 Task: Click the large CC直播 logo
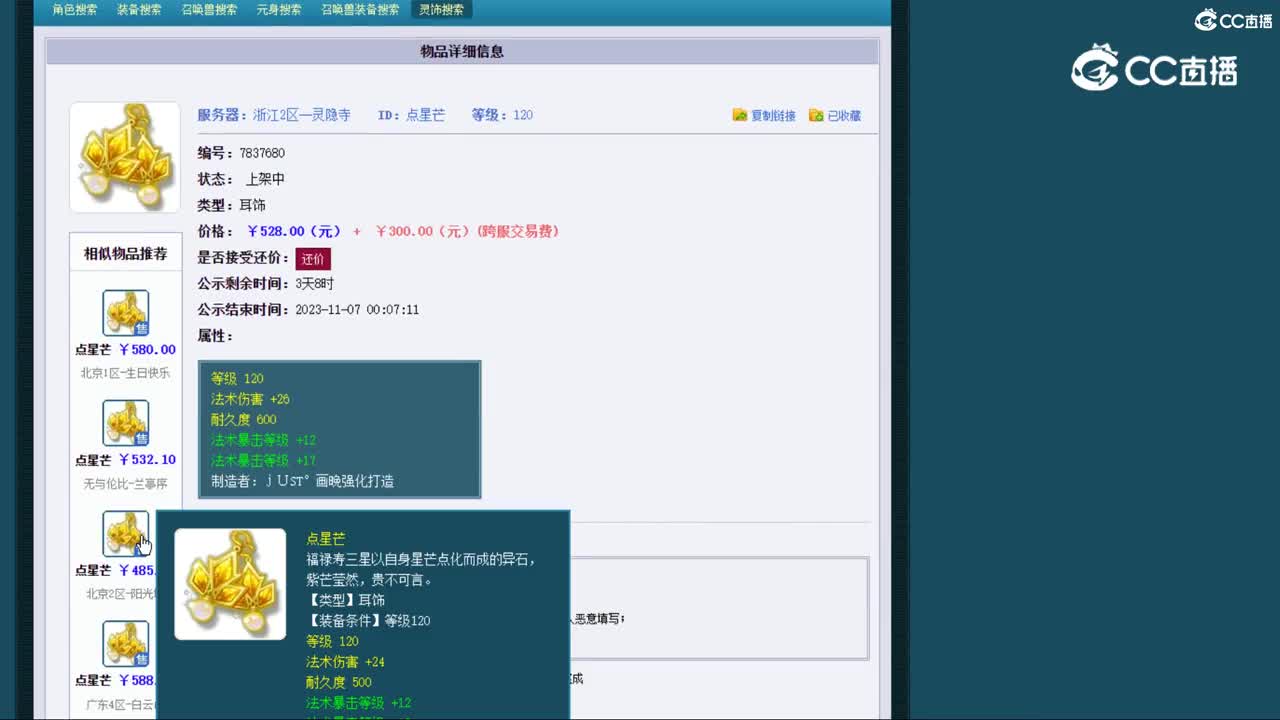tap(1155, 69)
